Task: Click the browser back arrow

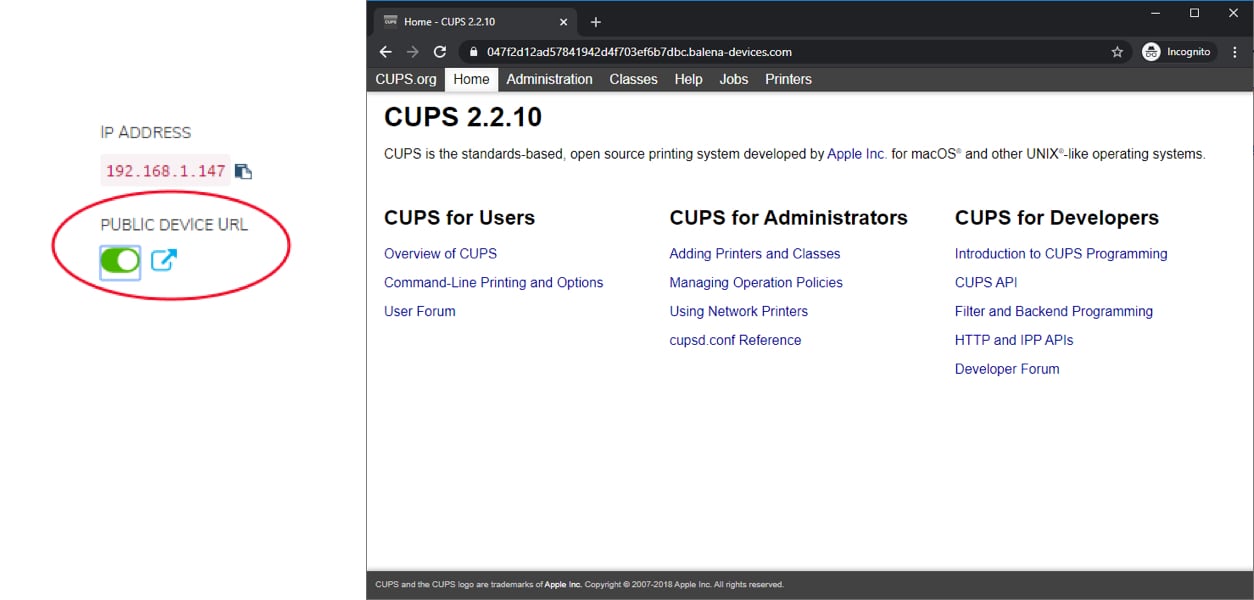Action: point(386,51)
